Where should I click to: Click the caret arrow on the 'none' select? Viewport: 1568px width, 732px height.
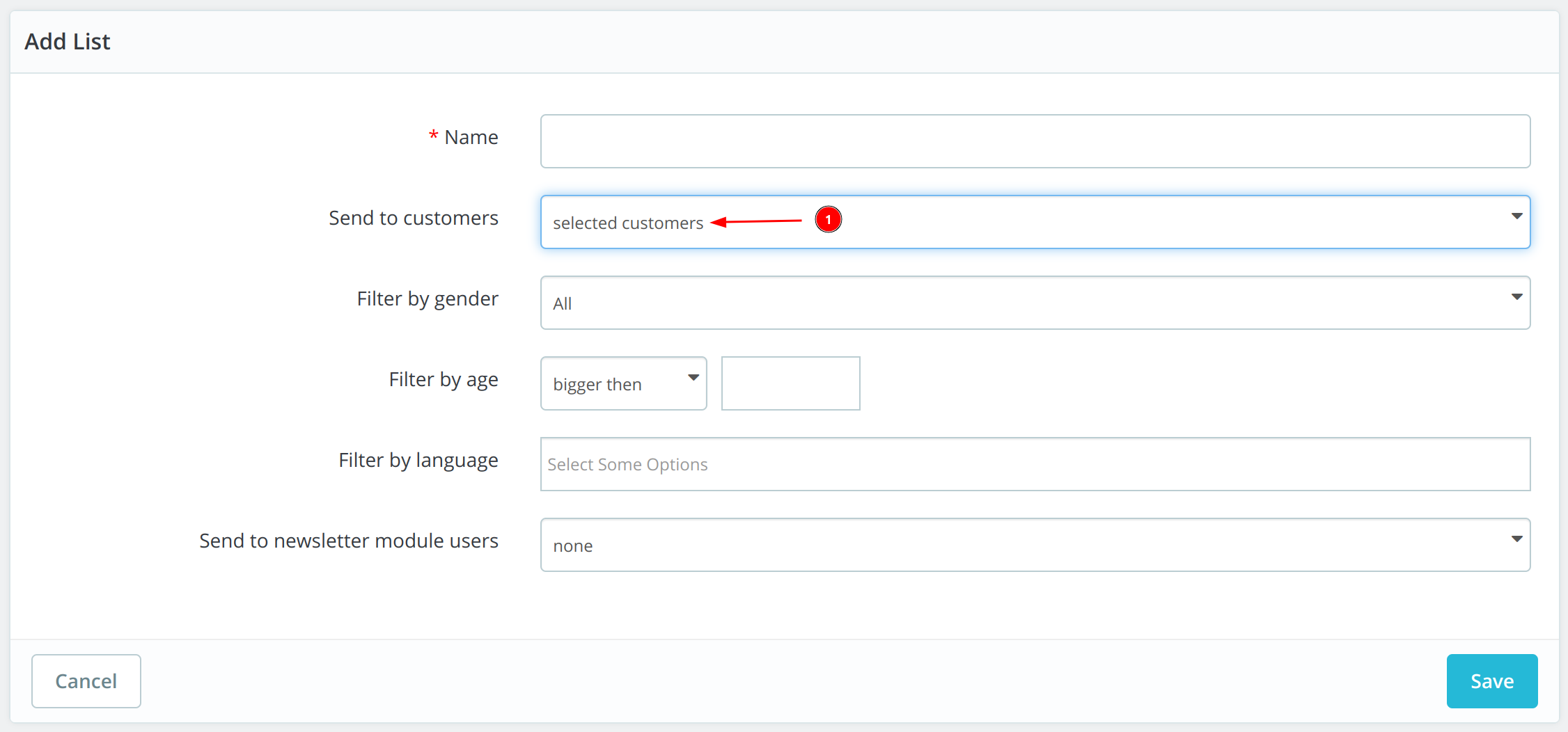[1516, 539]
